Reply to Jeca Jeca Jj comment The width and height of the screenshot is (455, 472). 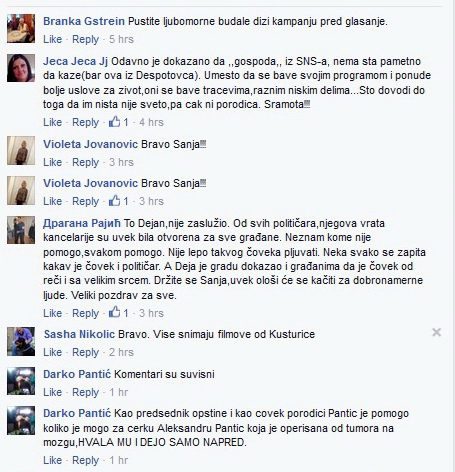85,122
